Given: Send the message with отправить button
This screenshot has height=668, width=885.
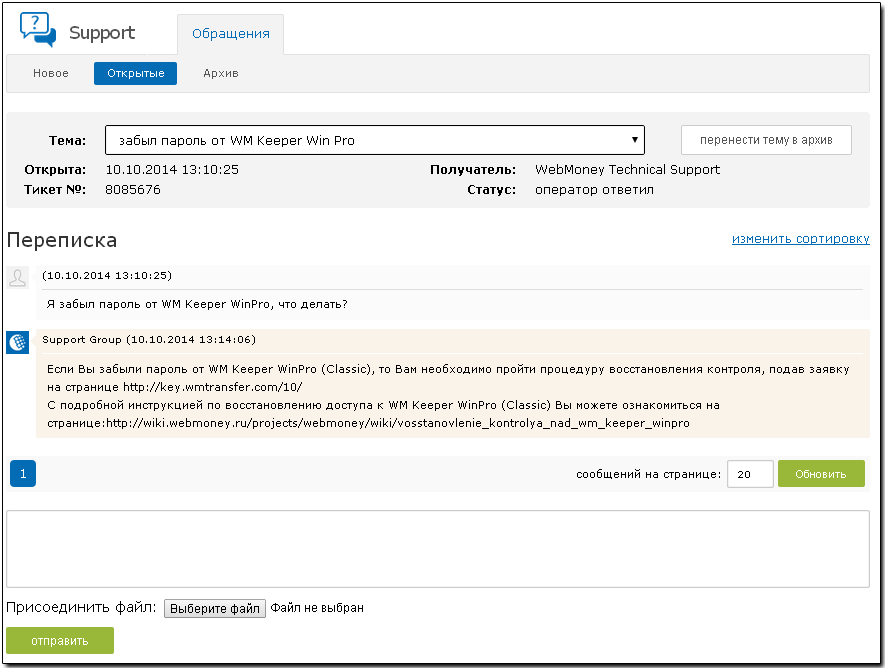Looking at the screenshot, I should [60, 640].
